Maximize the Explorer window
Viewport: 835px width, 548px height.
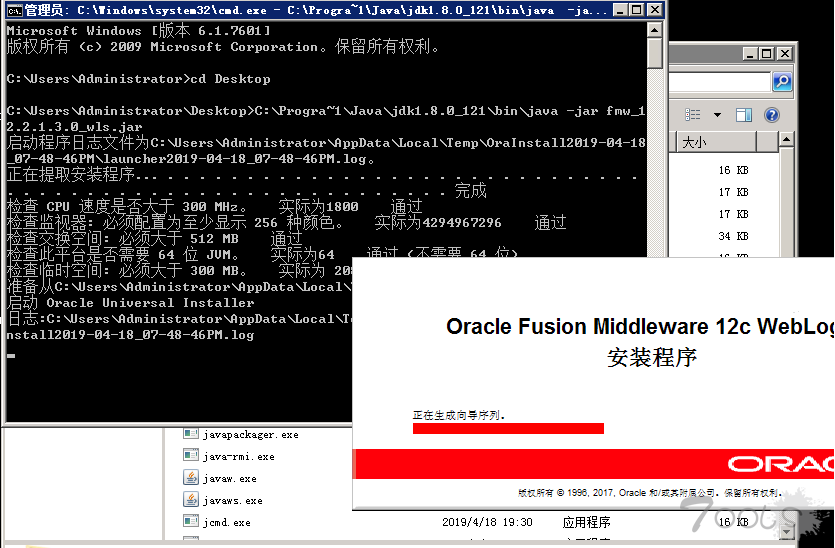pos(767,54)
